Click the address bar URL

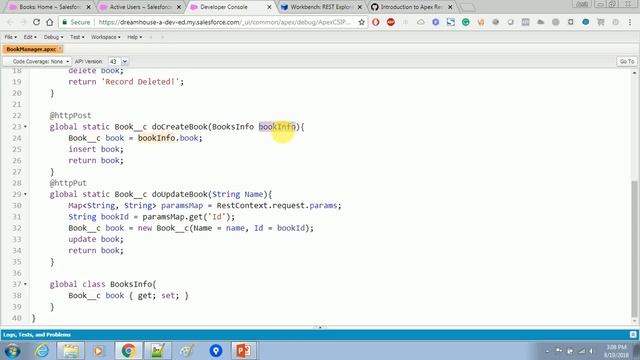[x=224, y=22]
